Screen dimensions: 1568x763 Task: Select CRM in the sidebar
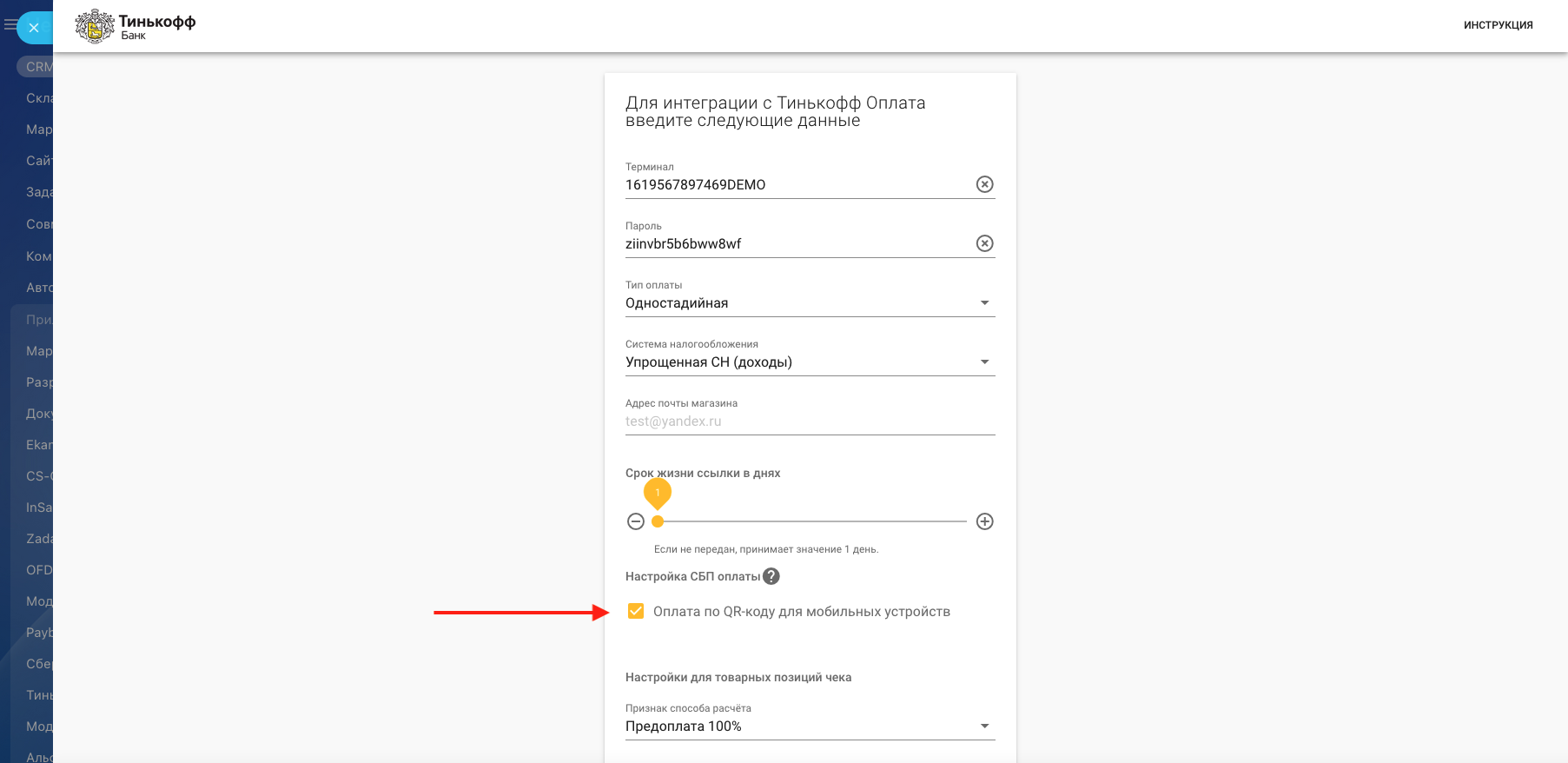35,67
